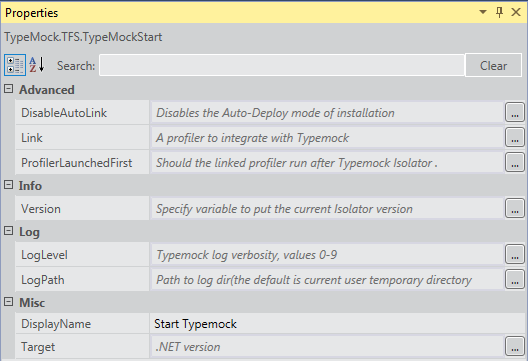The width and height of the screenshot is (528, 361).
Task: Collapse the Info category
Action: [8, 185]
